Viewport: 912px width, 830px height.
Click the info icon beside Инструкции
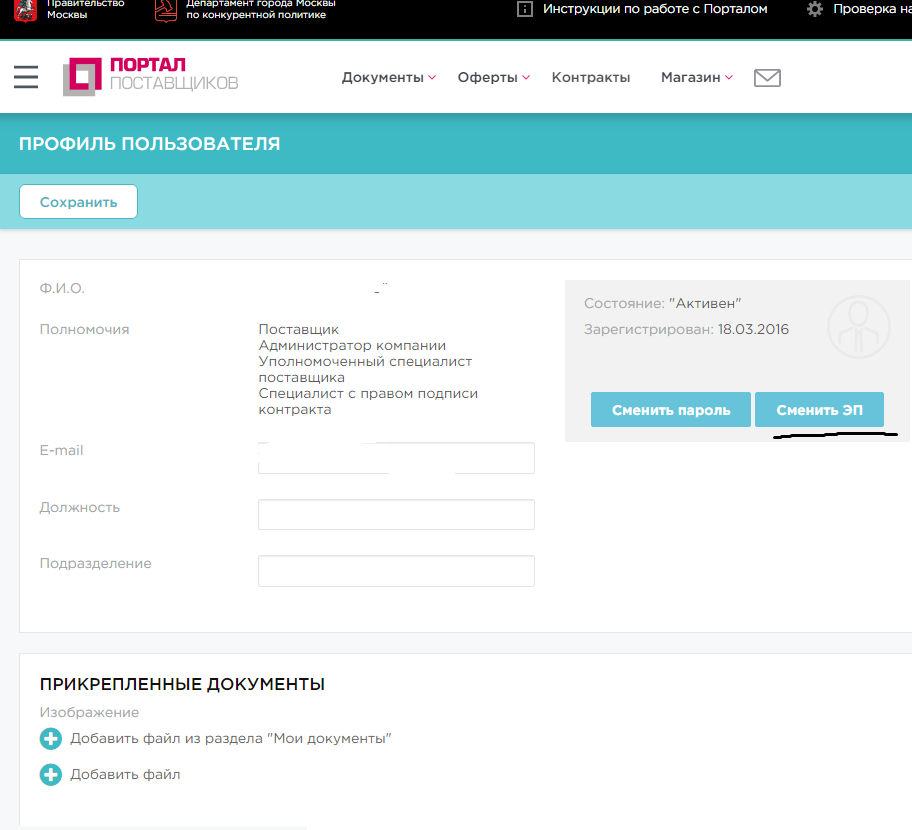[x=524, y=9]
